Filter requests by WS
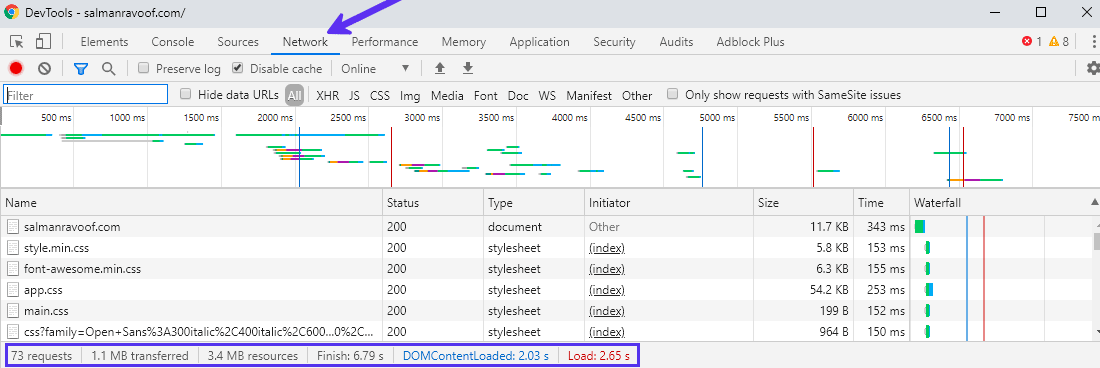The height and width of the screenshot is (368, 1100). point(547,95)
